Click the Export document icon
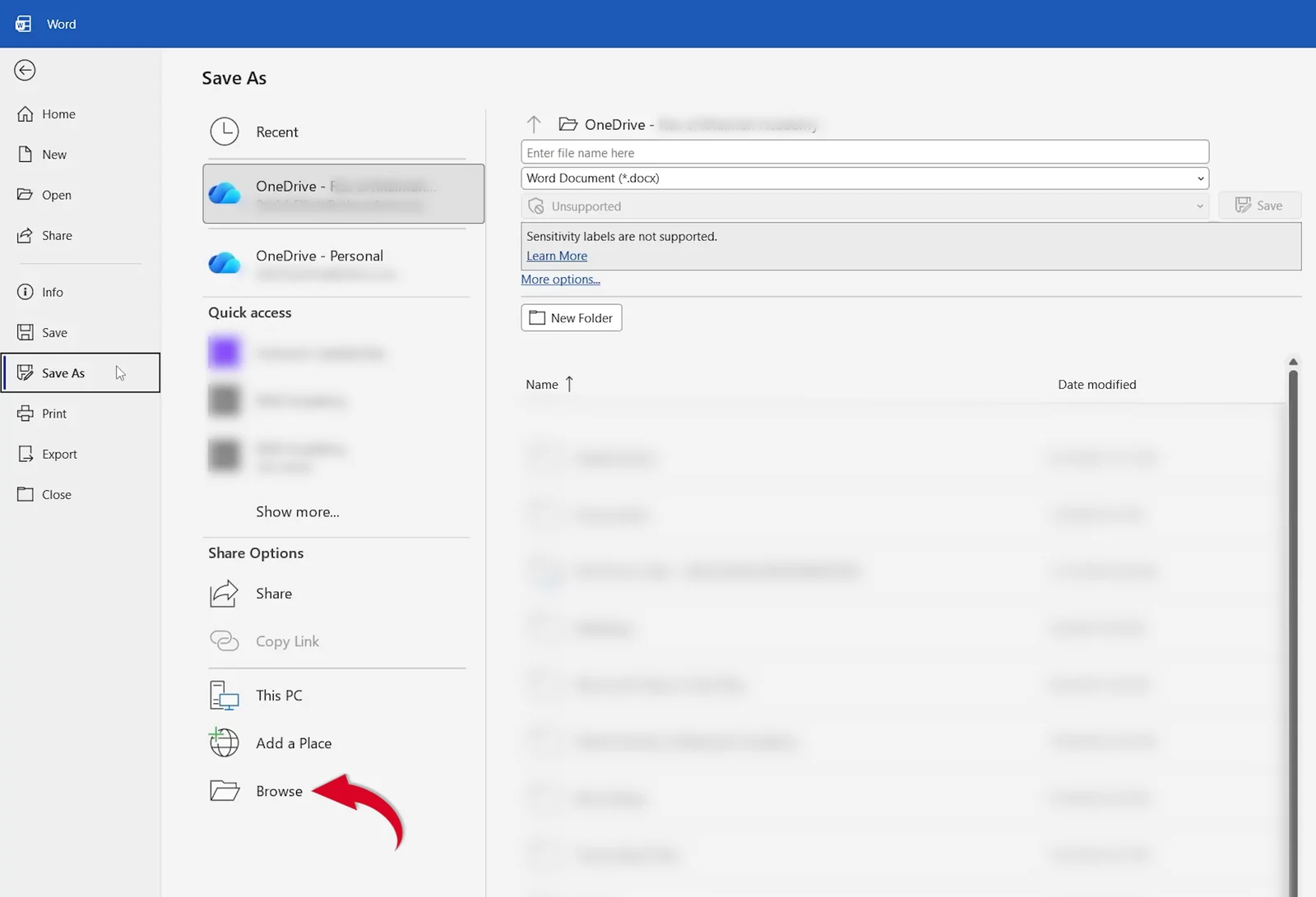1316x897 pixels. (25, 454)
